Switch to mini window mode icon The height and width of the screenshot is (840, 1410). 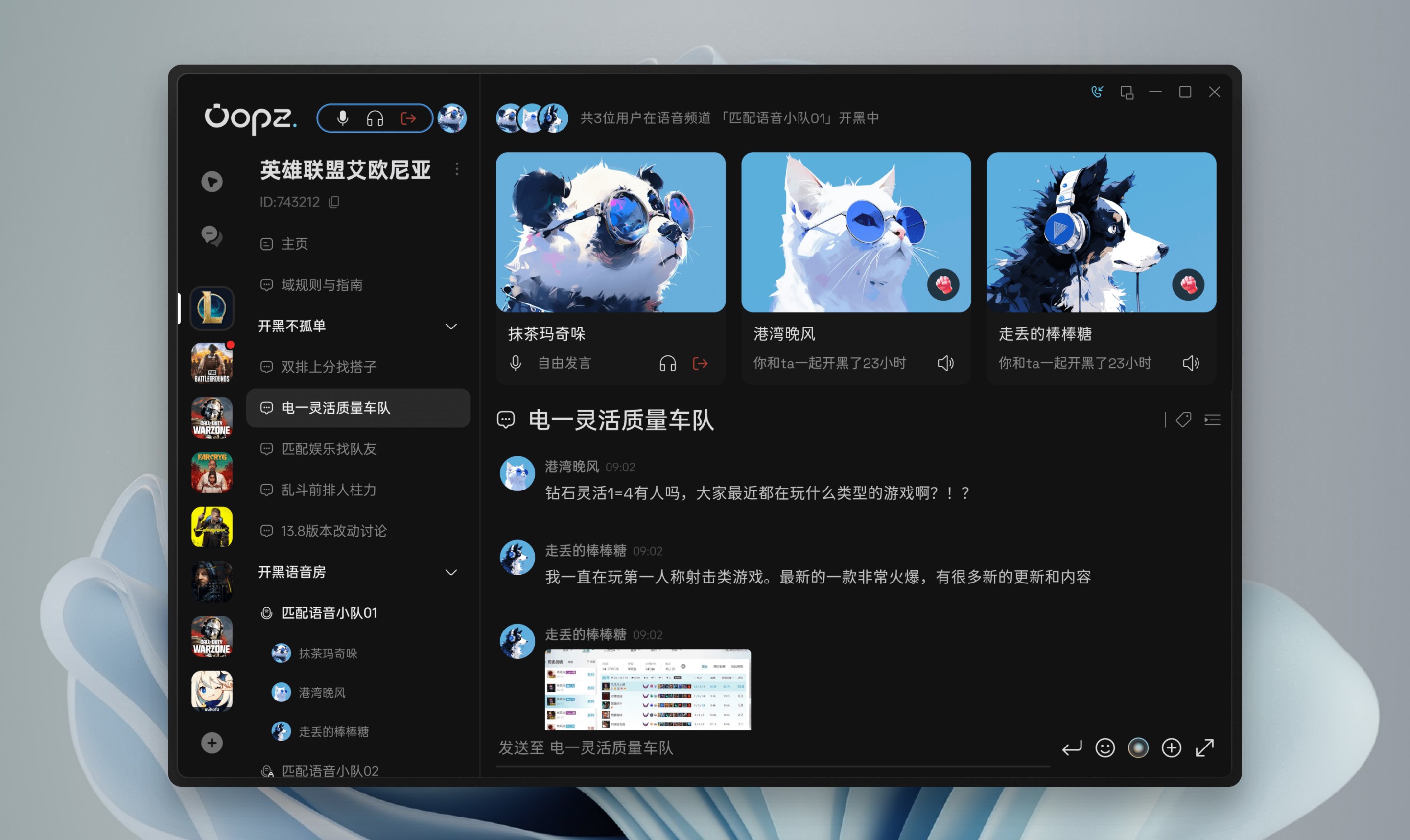click(1127, 92)
